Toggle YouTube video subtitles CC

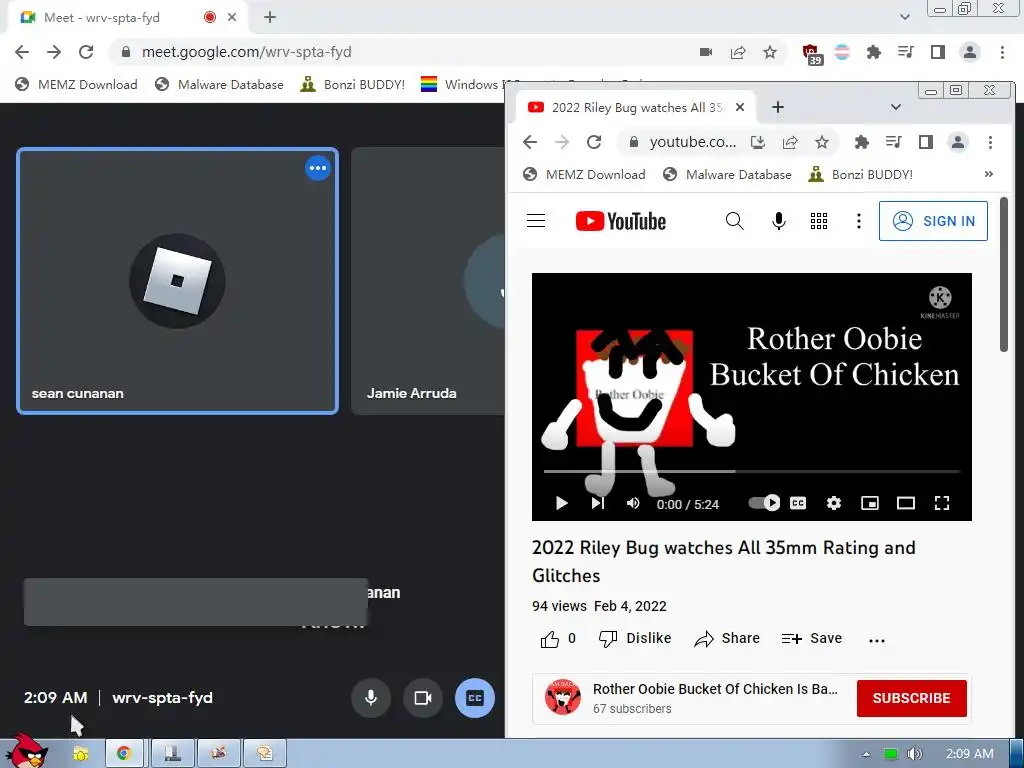click(798, 503)
